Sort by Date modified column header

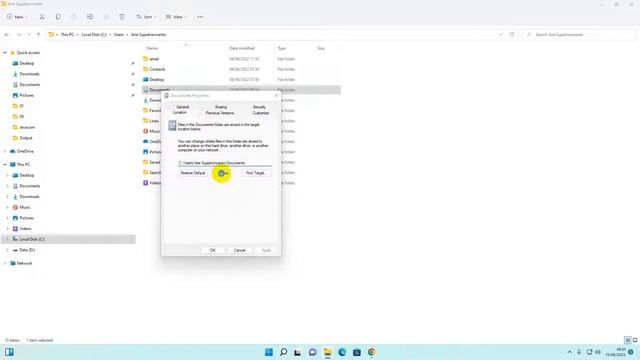point(242,48)
